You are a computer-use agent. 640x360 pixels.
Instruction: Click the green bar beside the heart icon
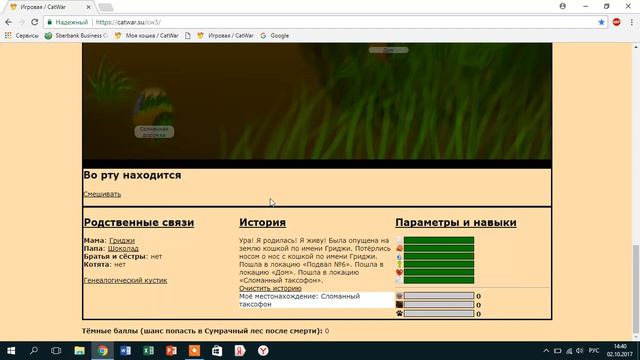tap(439, 272)
